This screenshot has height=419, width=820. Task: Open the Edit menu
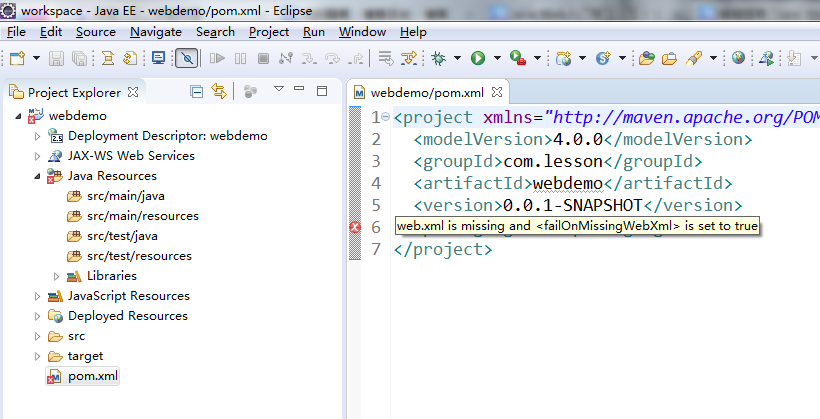coord(51,32)
